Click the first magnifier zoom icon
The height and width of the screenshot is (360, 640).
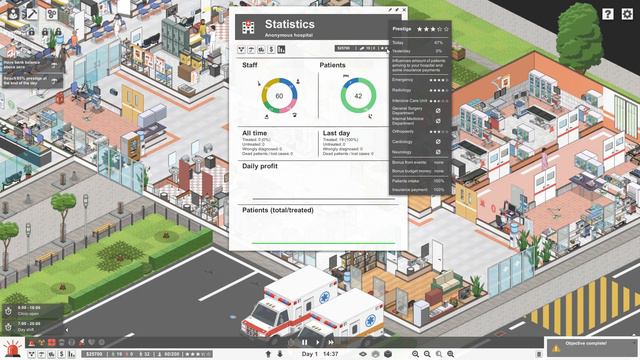click(415, 354)
